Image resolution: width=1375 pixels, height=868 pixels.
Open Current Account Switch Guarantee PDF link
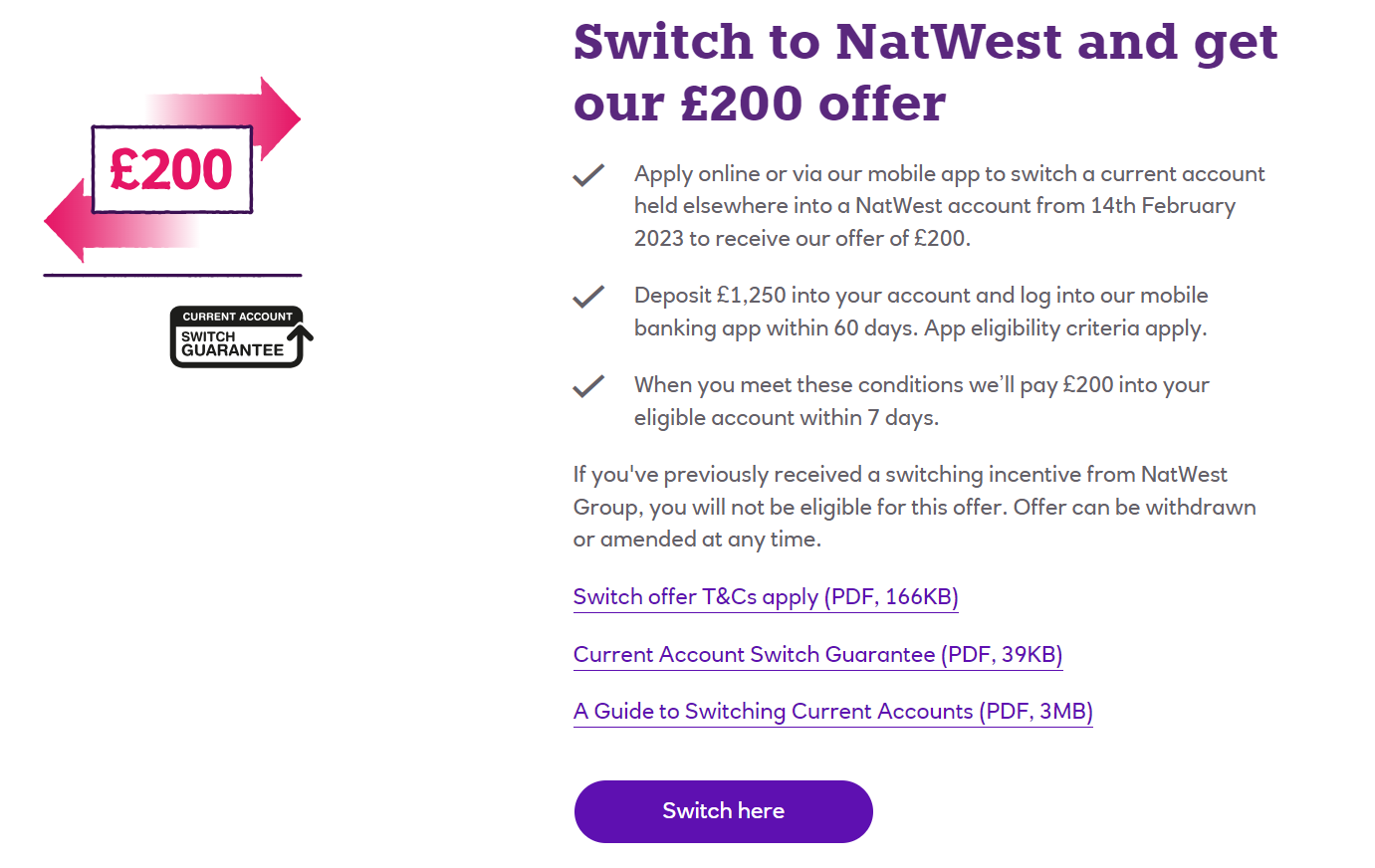coord(818,655)
